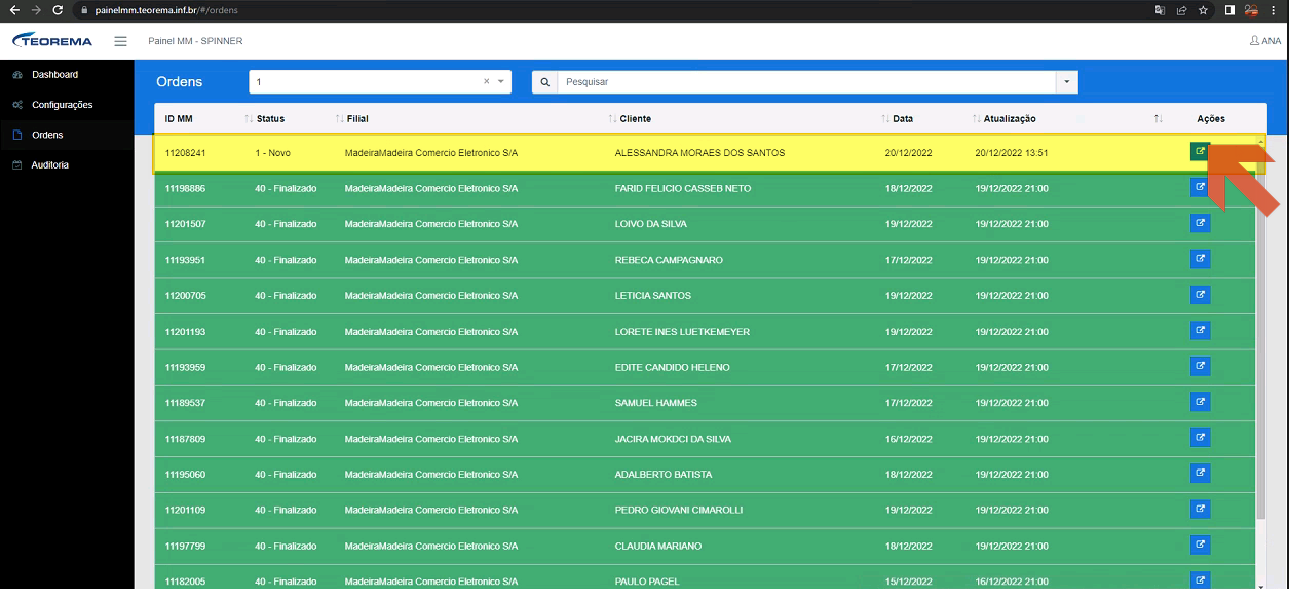Viewport: 1289px width, 589px height.
Task: Select client ALESSANDRA MORAES DOS SANTOS
Action: pos(700,153)
